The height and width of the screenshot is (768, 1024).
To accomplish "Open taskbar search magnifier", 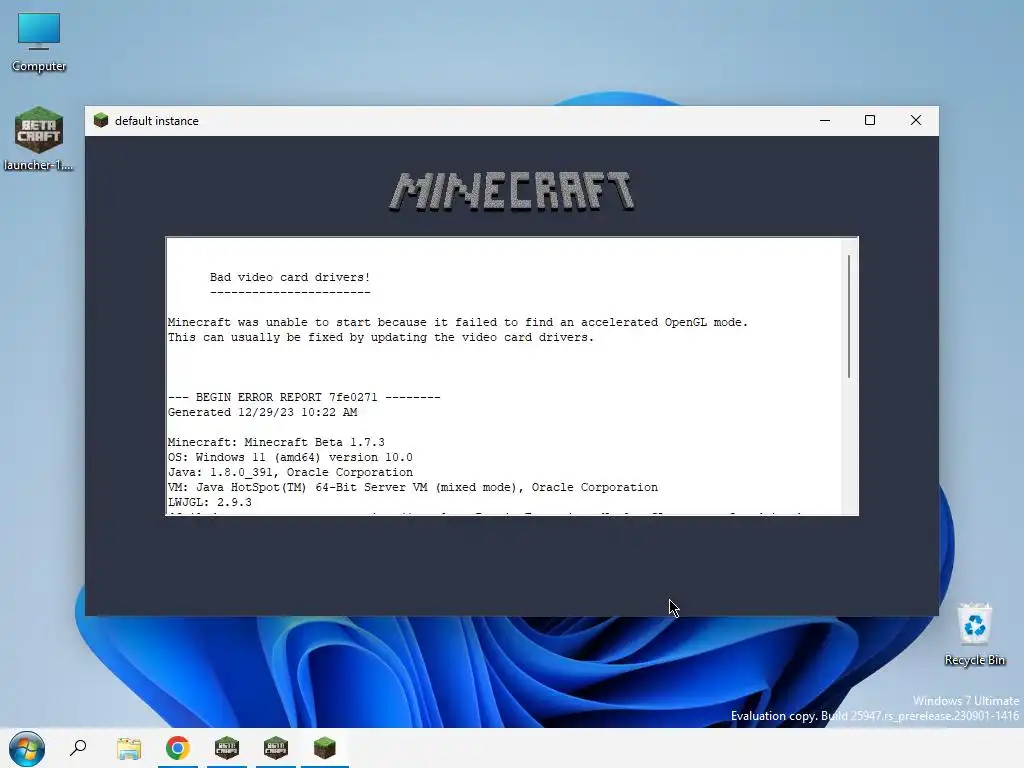I will coord(78,748).
